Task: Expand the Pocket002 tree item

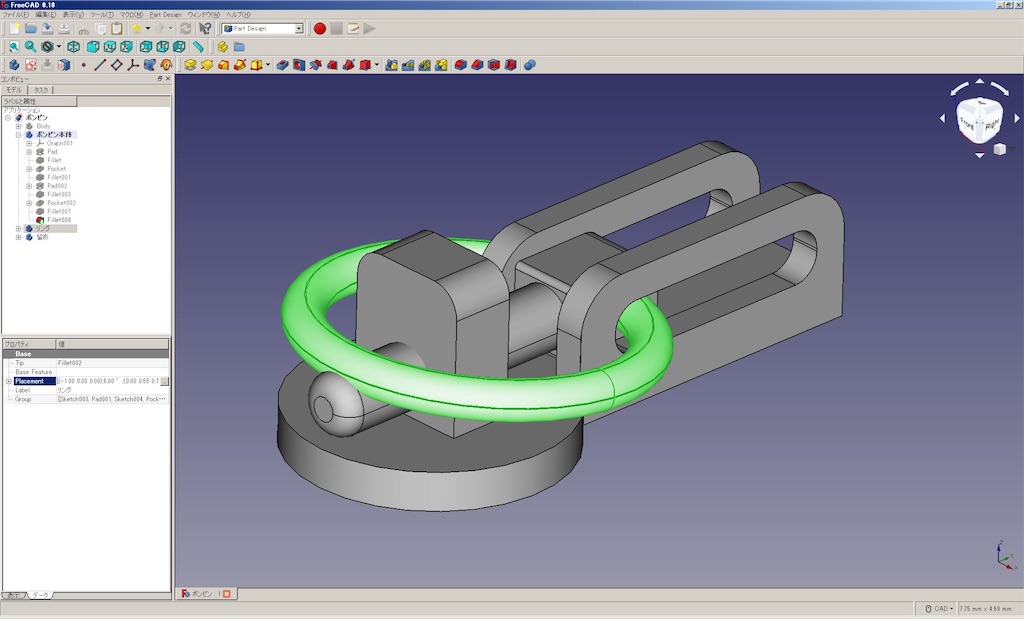Action: tap(29, 203)
